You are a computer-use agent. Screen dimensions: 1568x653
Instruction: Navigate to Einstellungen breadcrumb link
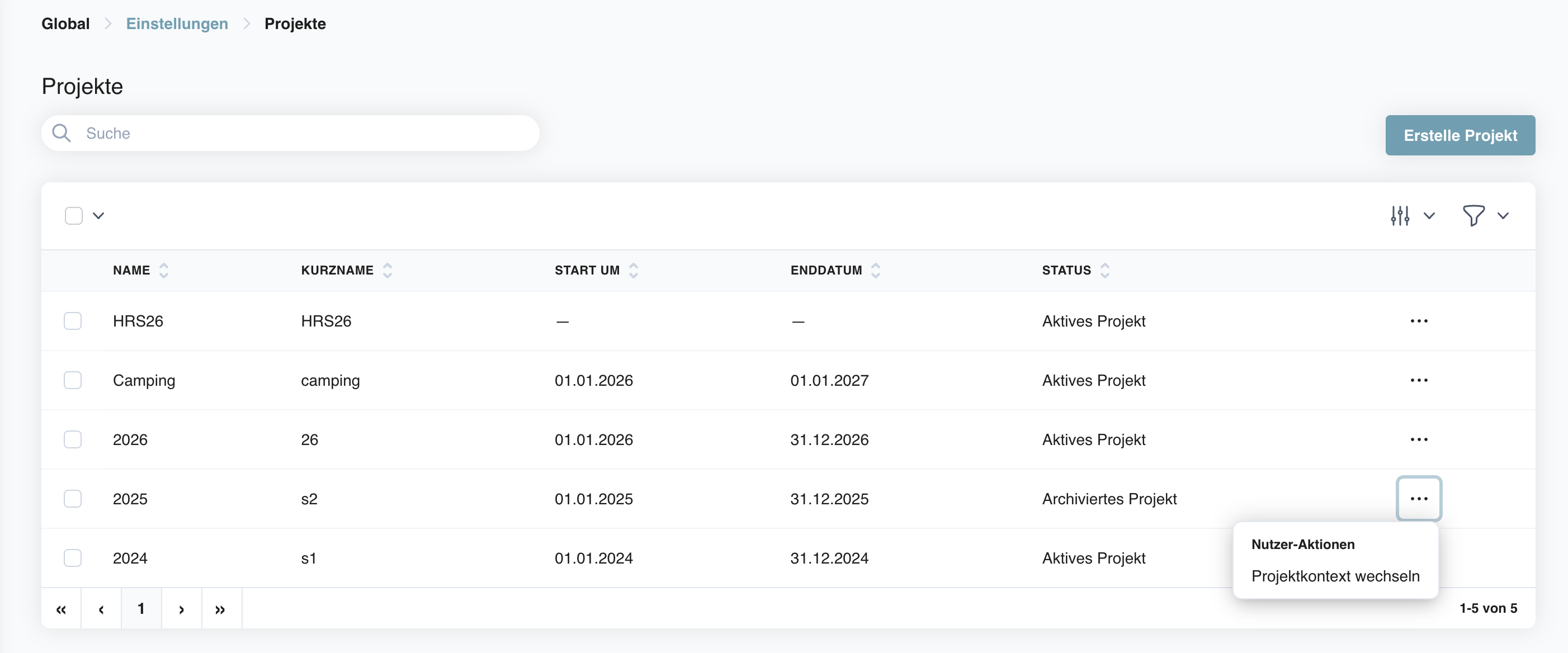tap(177, 23)
